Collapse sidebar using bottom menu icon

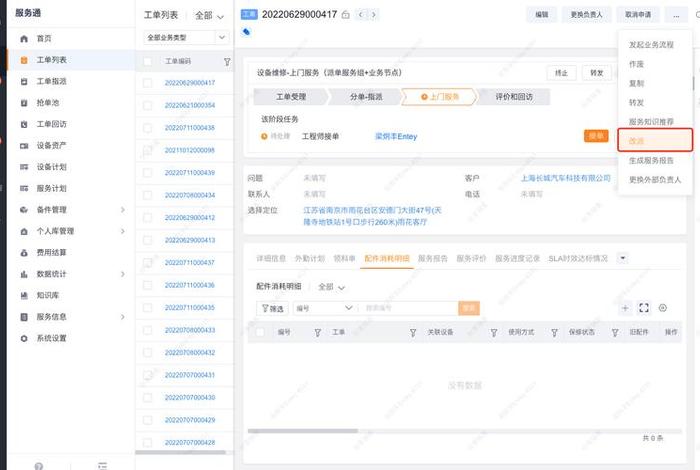click(x=103, y=466)
